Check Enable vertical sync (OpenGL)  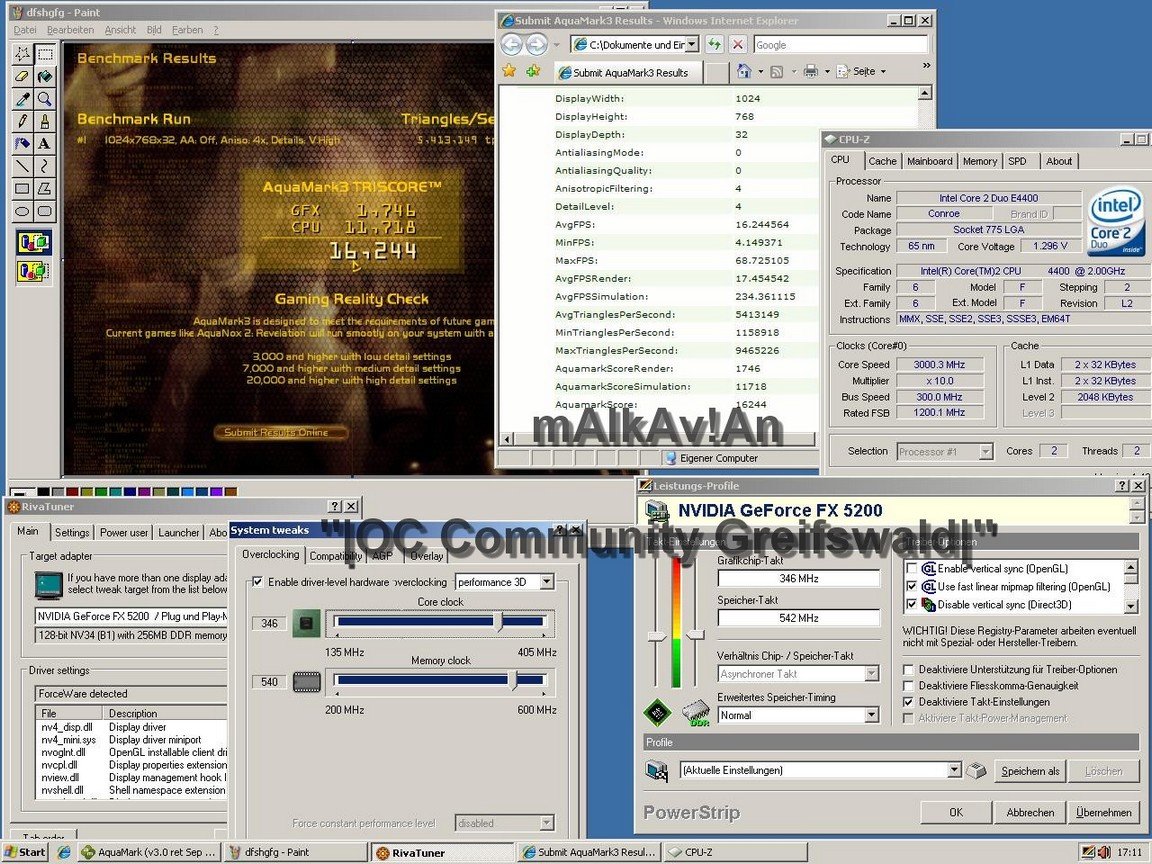[912, 569]
